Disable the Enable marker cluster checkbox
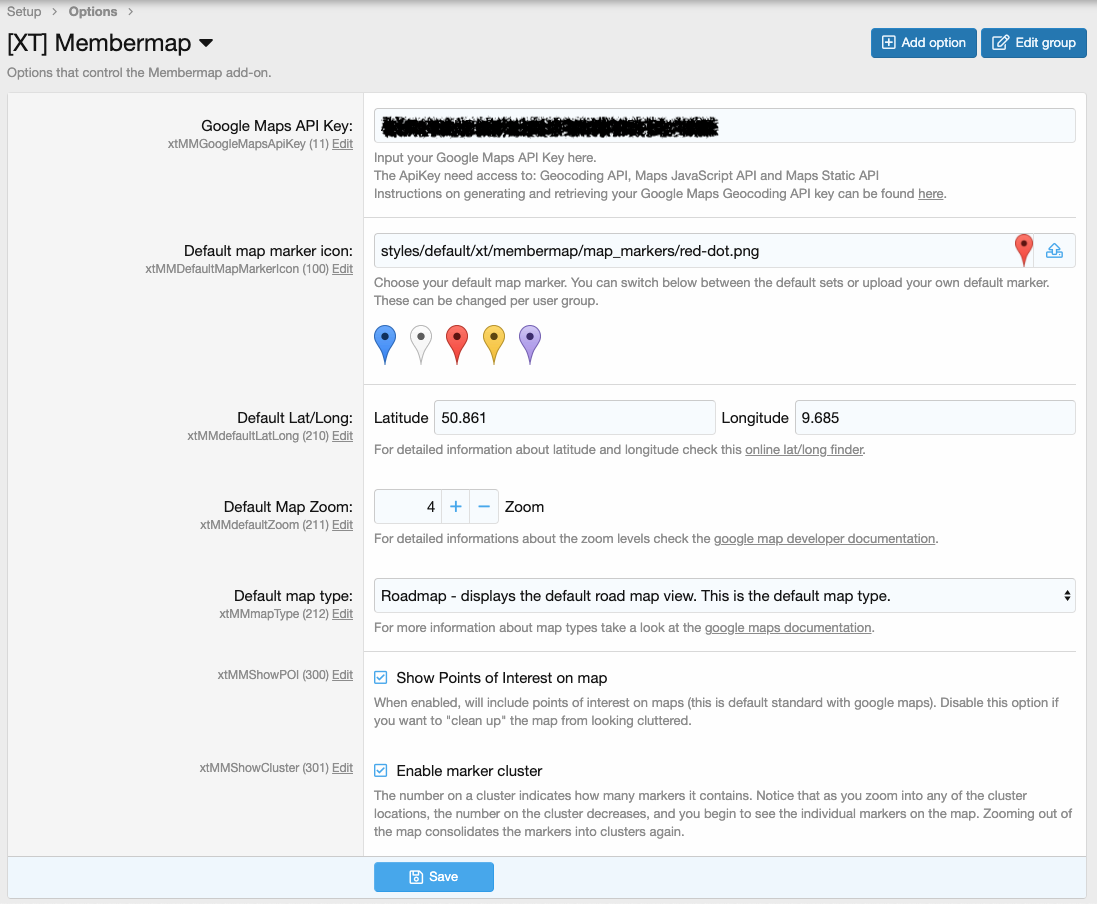1097x904 pixels. click(381, 771)
